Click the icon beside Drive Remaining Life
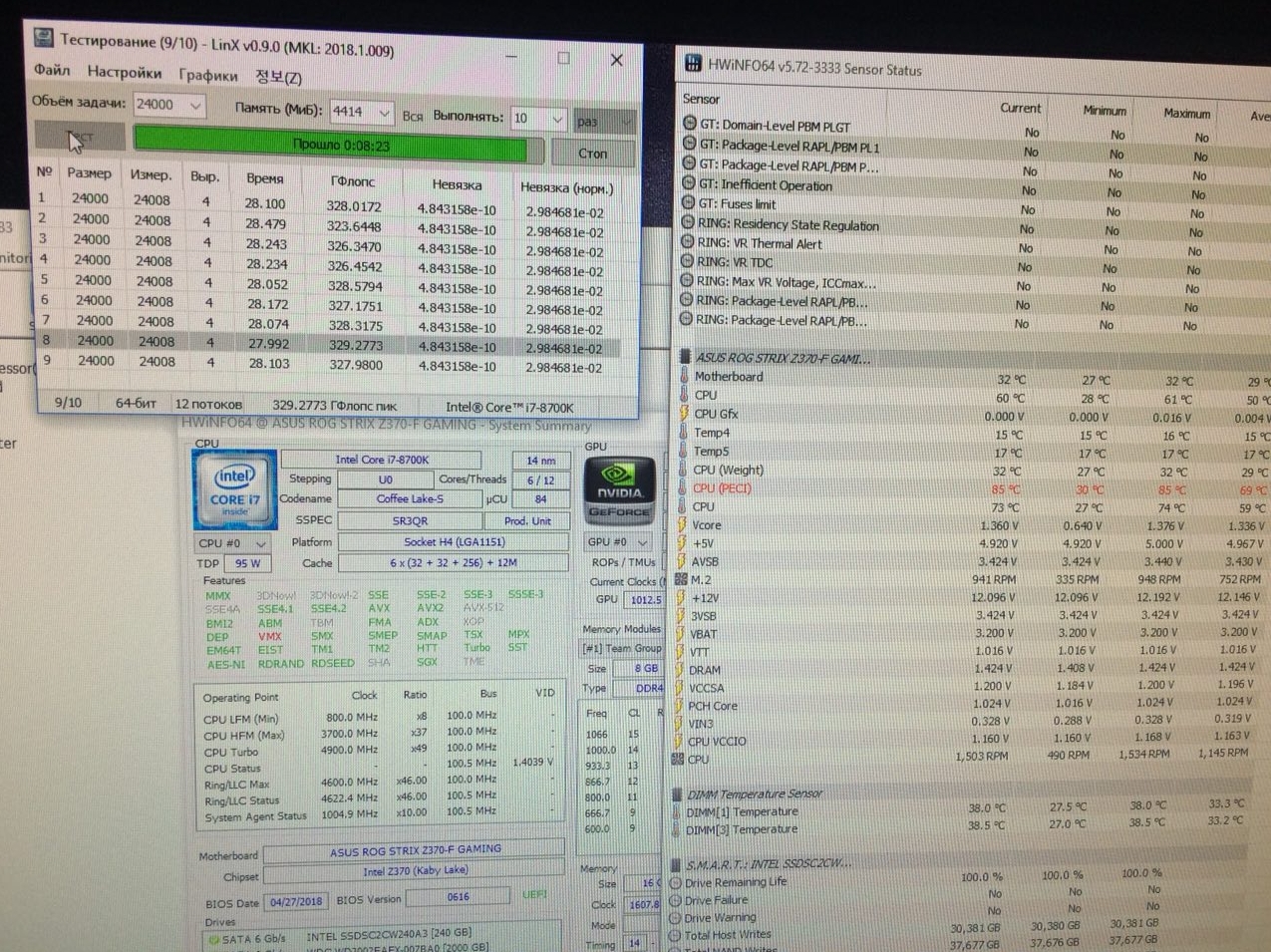 point(676,882)
